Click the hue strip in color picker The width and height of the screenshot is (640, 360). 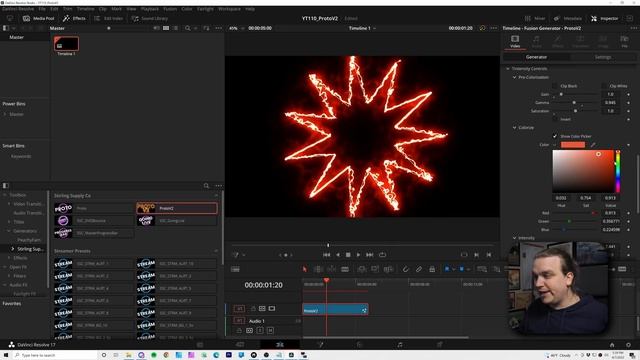(x=618, y=171)
